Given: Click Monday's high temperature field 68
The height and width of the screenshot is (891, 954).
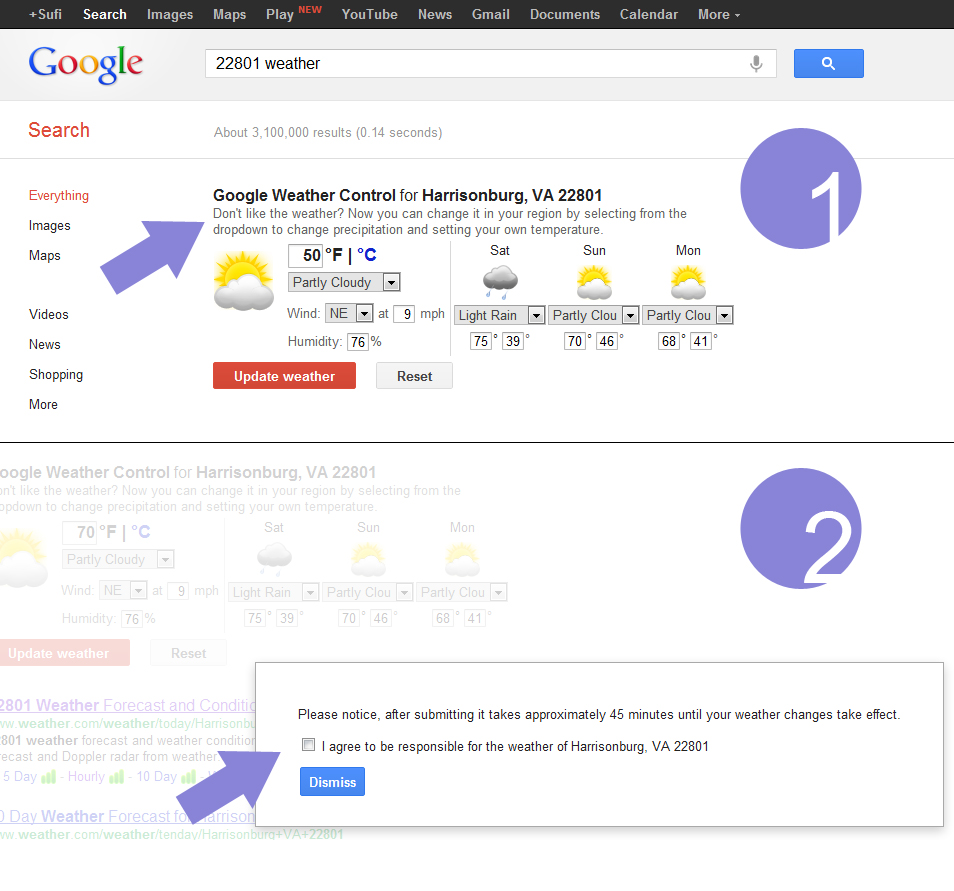Looking at the screenshot, I should (x=669, y=341).
